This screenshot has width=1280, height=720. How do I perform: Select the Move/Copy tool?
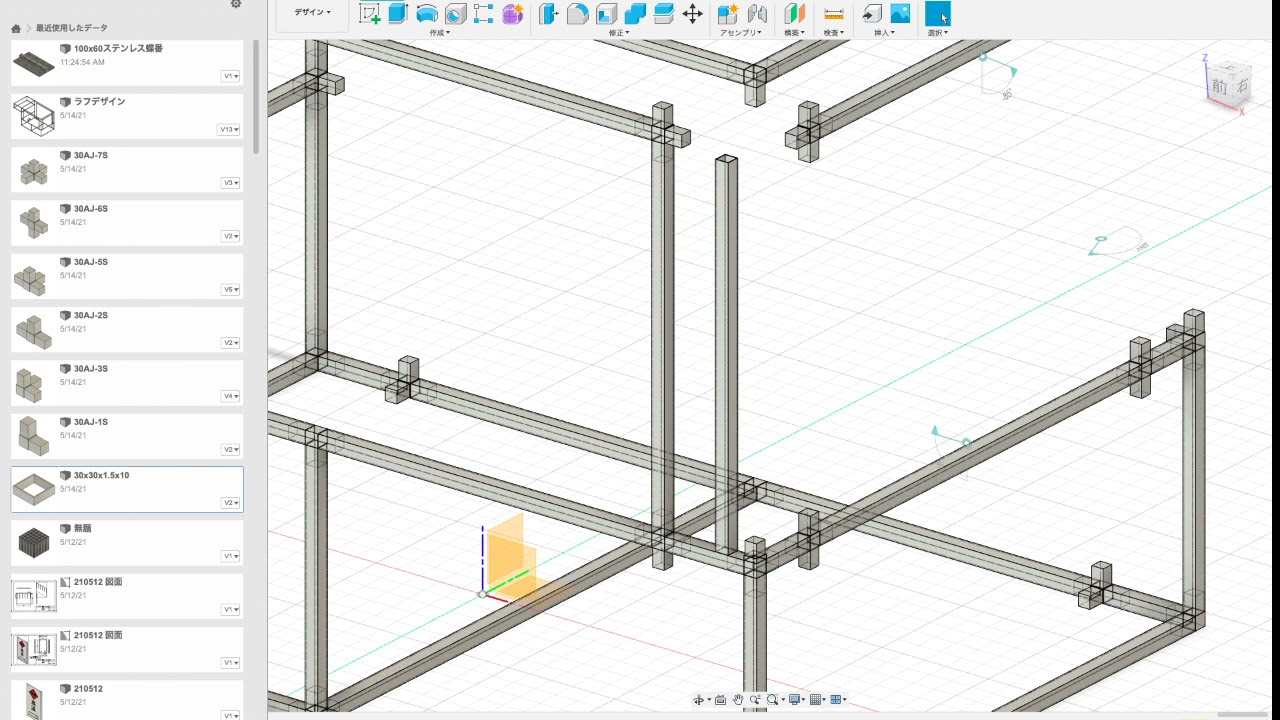coord(692,14)
